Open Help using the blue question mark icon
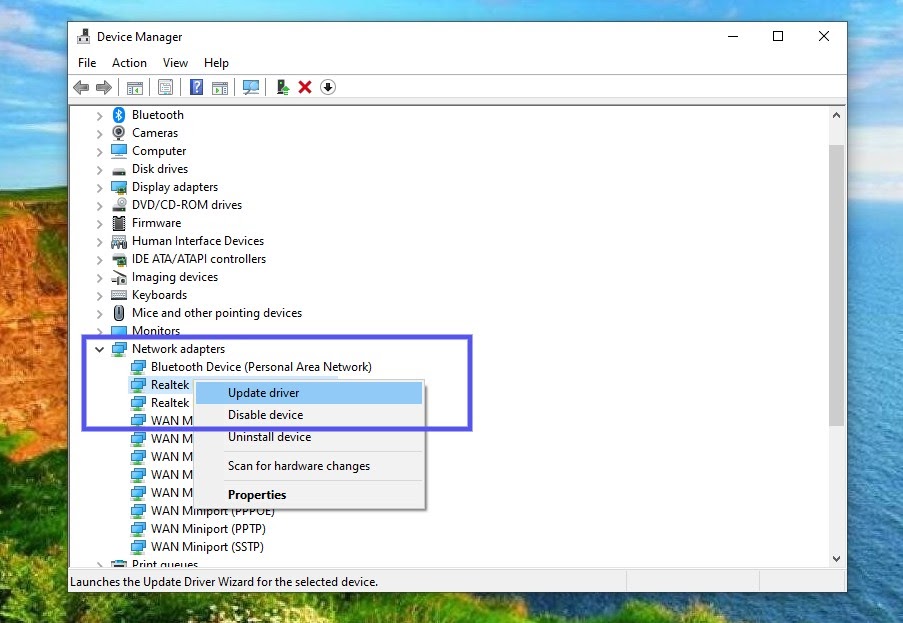Viewport: 903px width, 623px height. pos(196,87)
